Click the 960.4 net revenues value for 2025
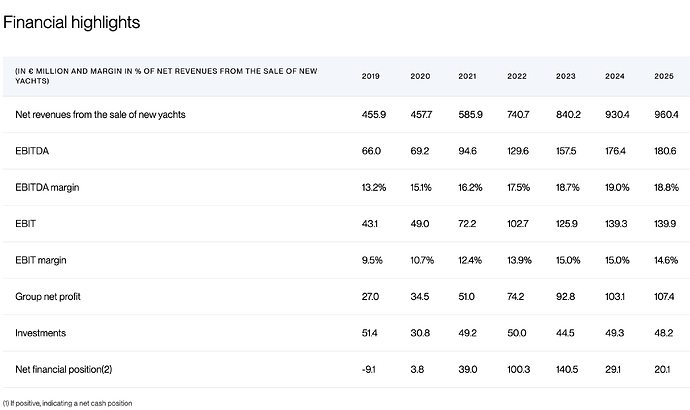 [x=666, y=115]
